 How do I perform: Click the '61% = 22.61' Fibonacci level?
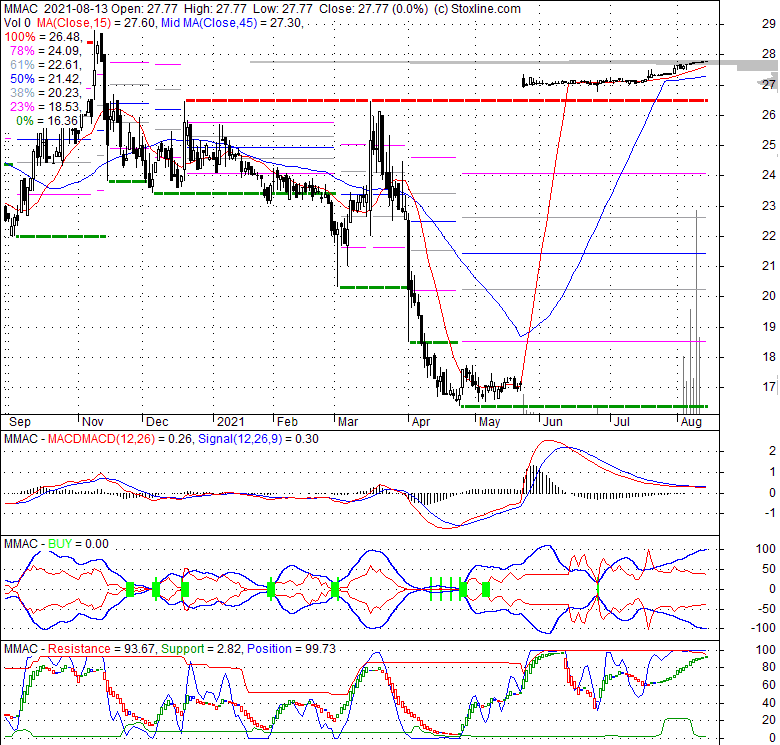coord(45,65)
